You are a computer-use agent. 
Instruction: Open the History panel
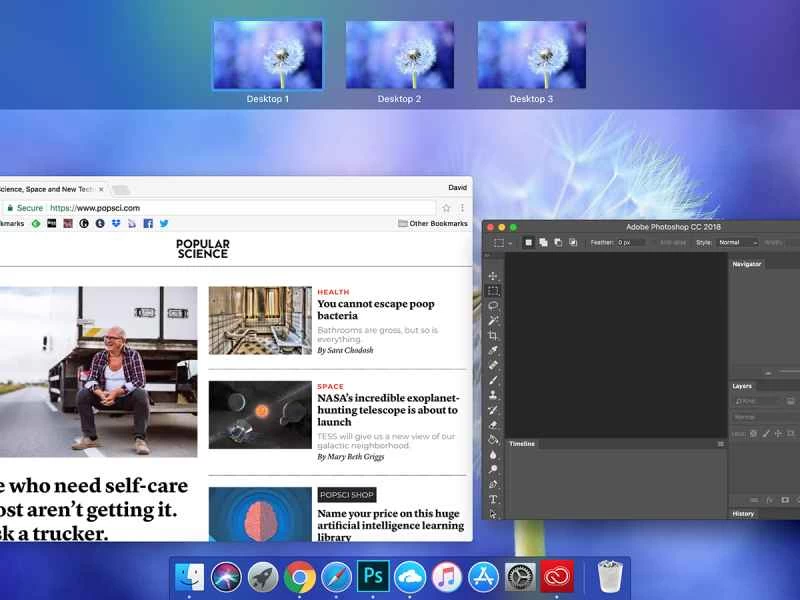pos(741,513)
